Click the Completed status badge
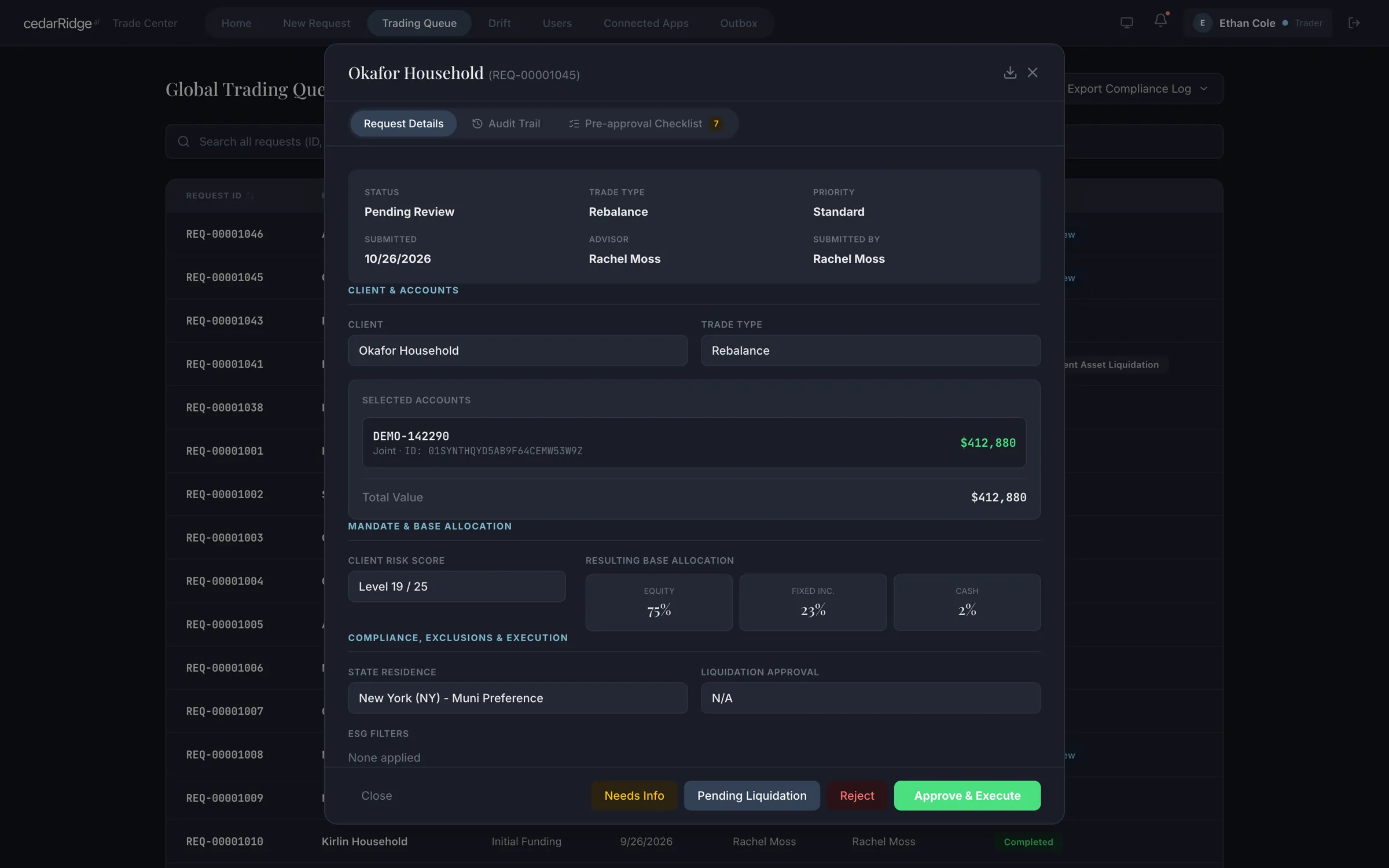Screen dimensions: 1389x868 [x=1028, y=842]
